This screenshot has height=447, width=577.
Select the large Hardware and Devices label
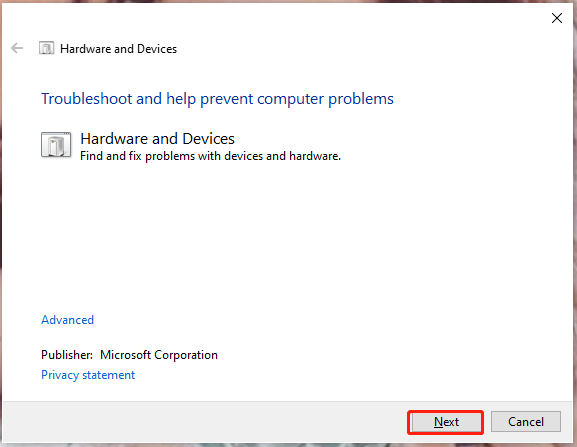[x=157, y=139]
